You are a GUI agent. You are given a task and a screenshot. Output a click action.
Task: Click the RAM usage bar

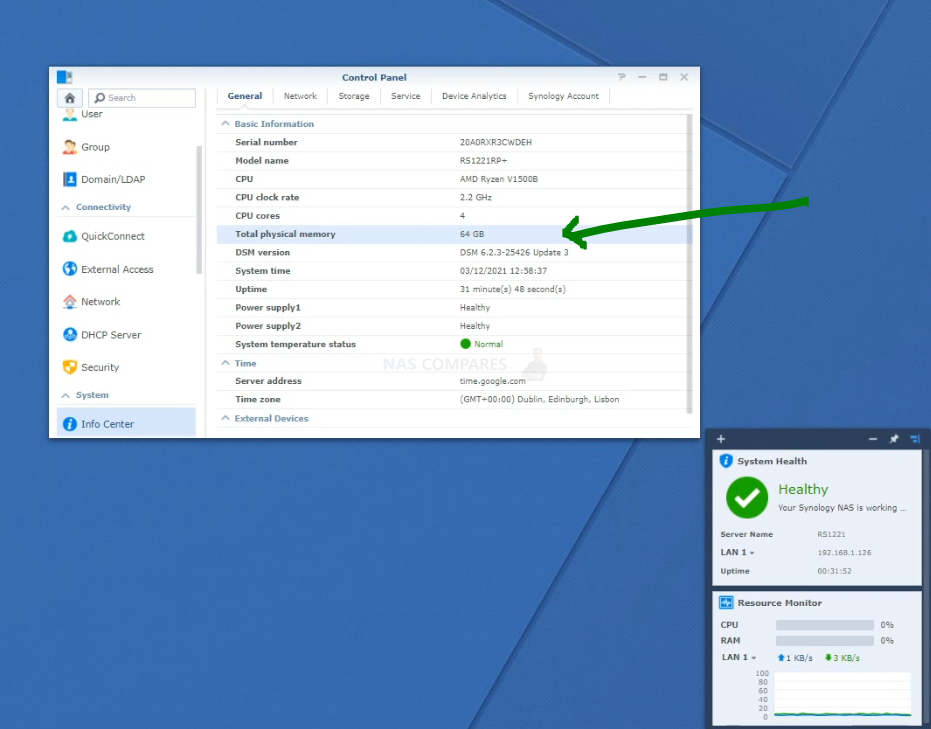(824, 641)
